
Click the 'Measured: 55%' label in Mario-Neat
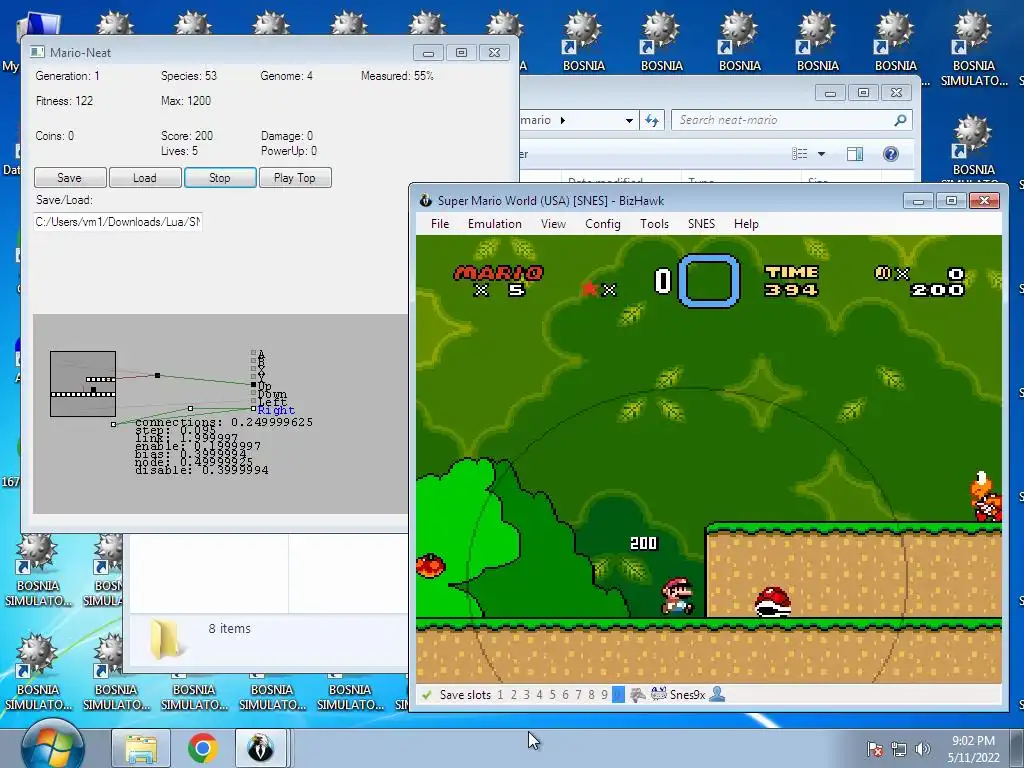(x=398, y=76)
